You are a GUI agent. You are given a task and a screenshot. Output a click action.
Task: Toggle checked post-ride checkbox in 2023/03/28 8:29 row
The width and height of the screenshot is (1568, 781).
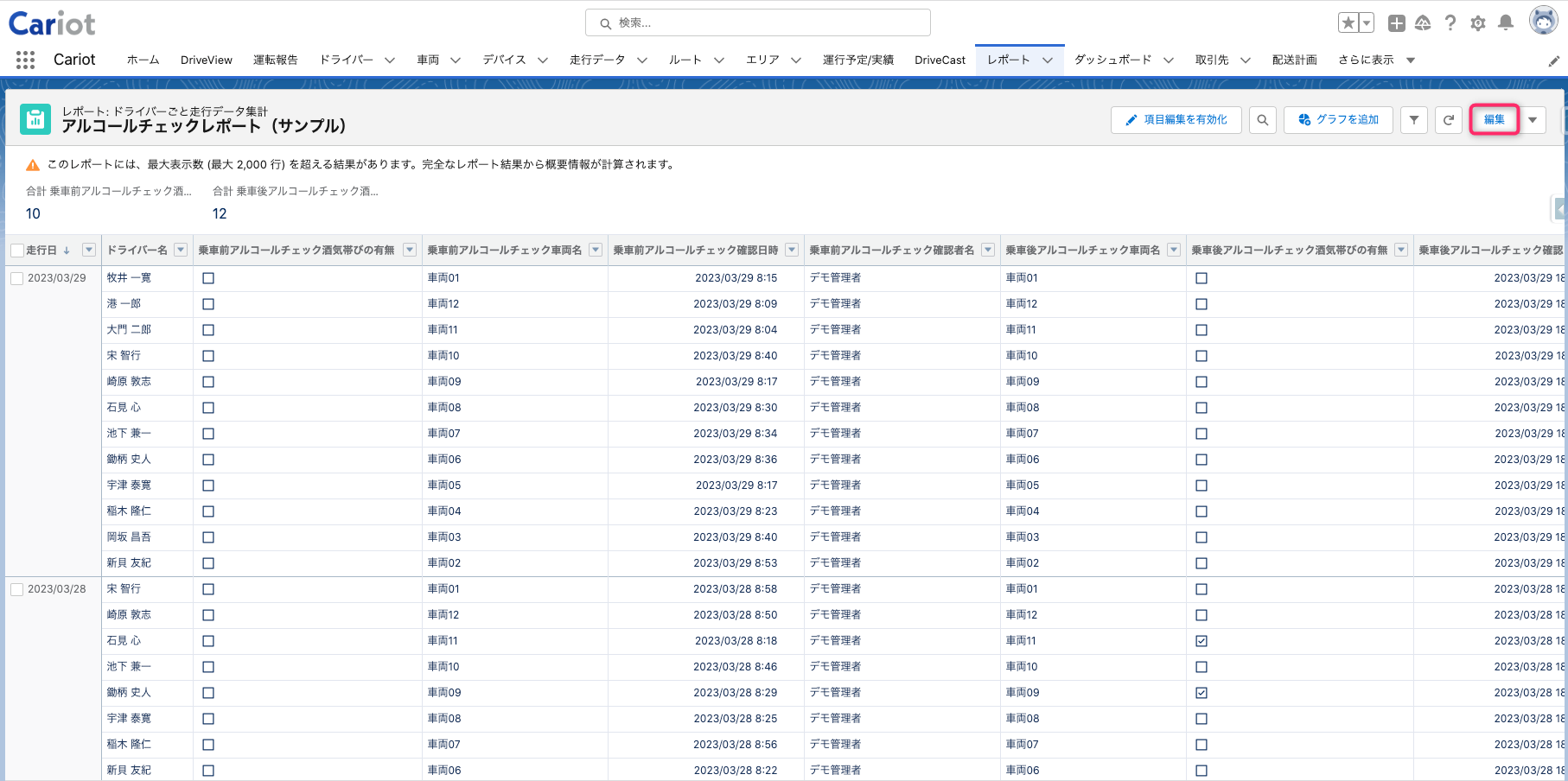[x=1201, y=693]
